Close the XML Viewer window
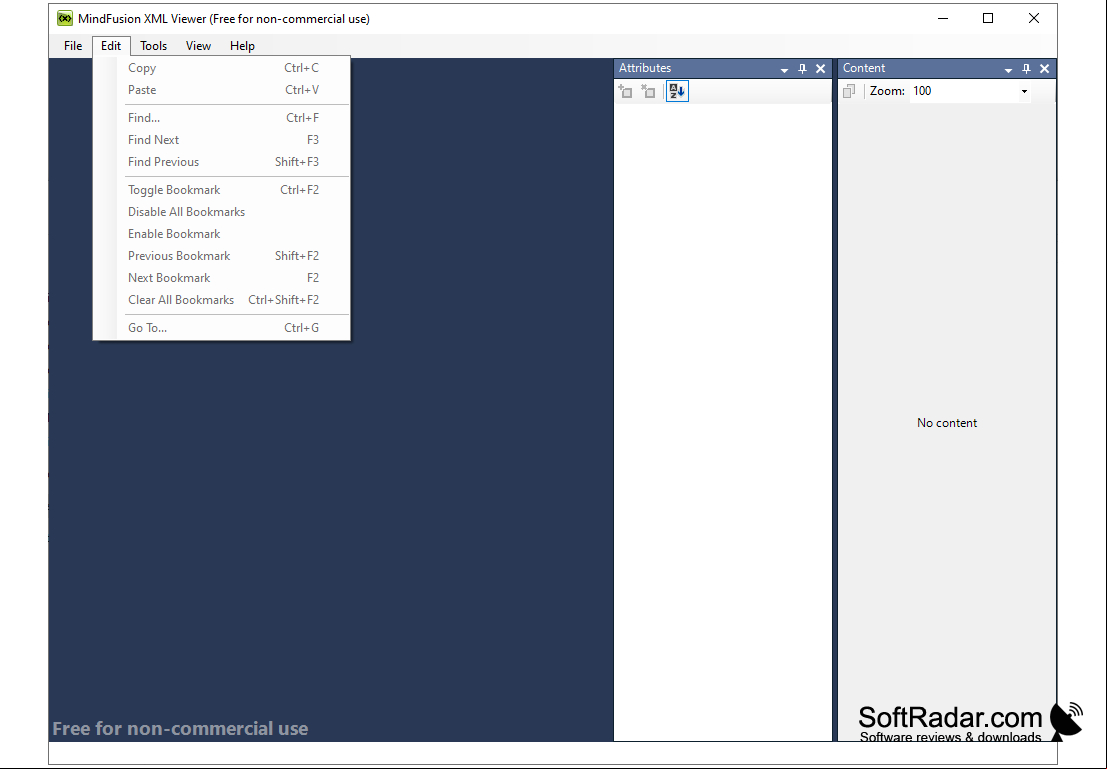 click(x=1034, y=18)
